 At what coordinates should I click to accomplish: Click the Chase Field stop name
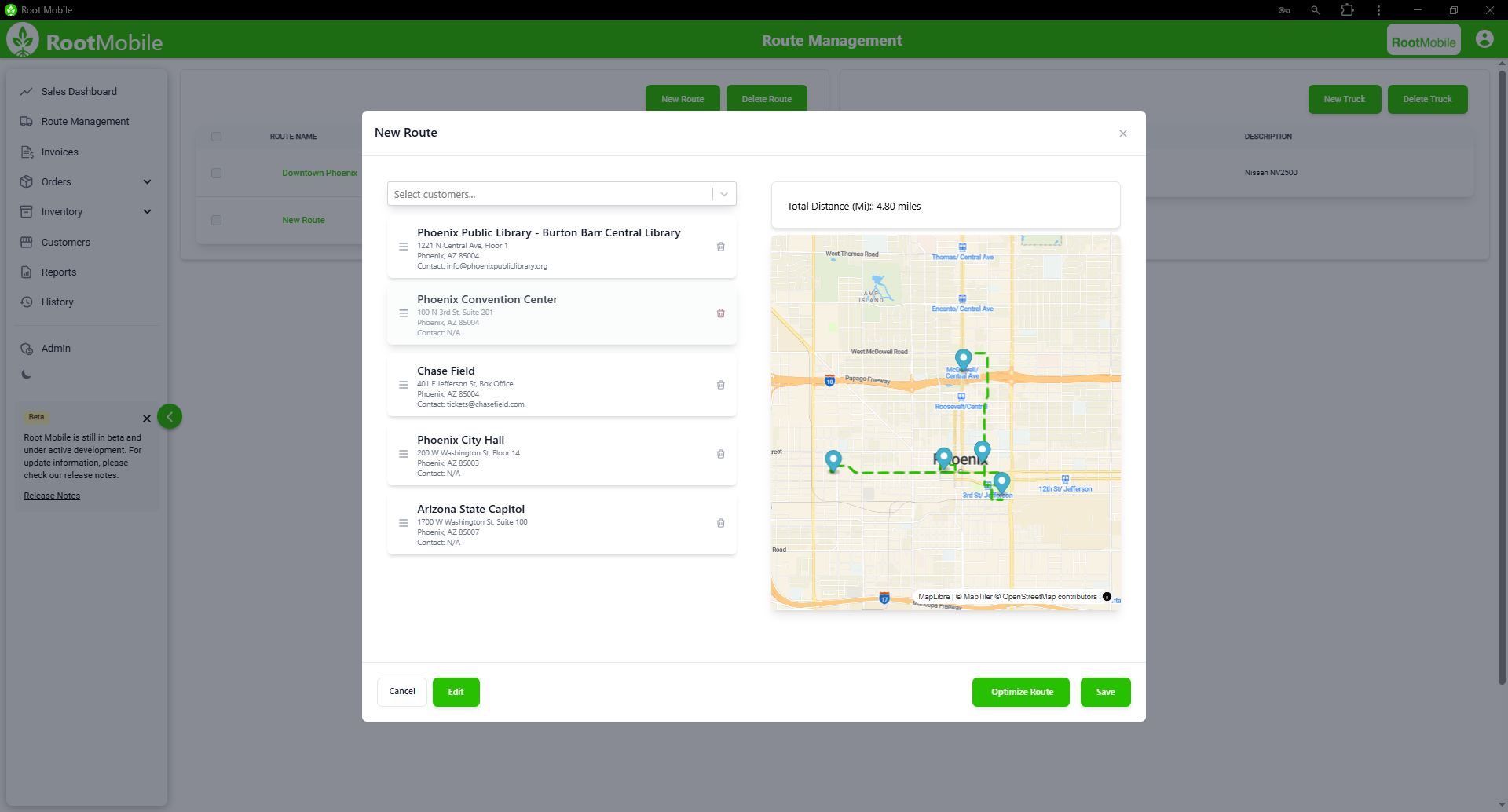[x=446, y=371]
